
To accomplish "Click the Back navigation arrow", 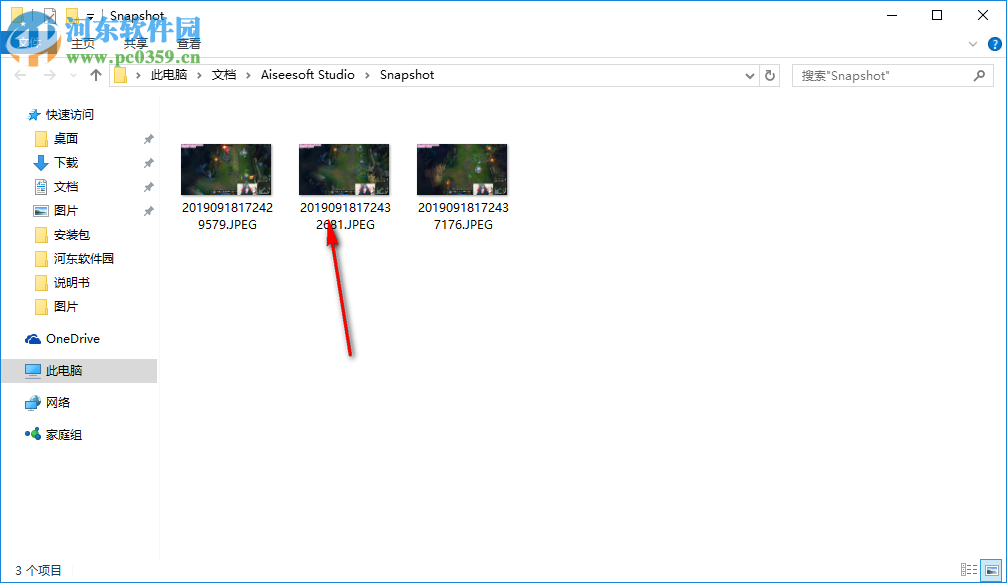I will coord(18,74).
